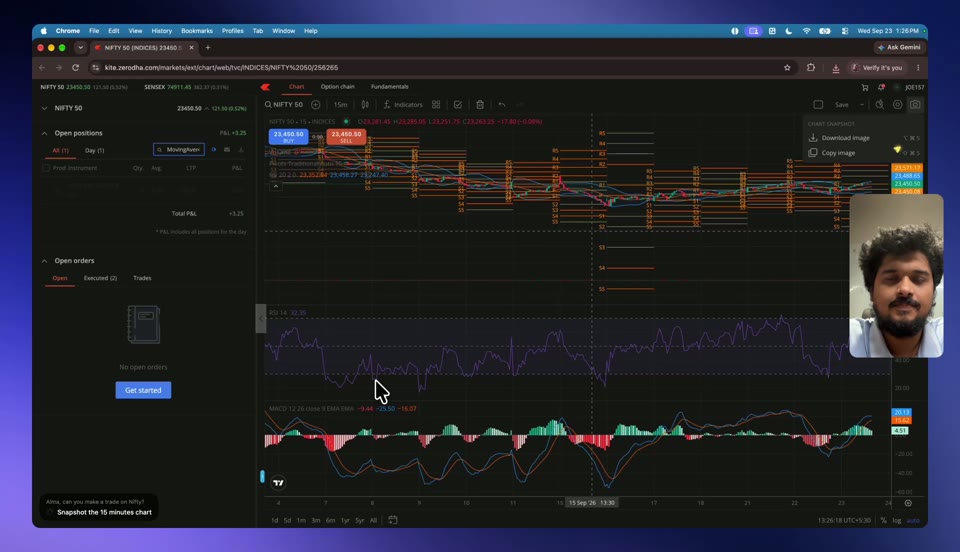
Task: Open the chart snapshot camera icon
Action: [x=915, y=105]
